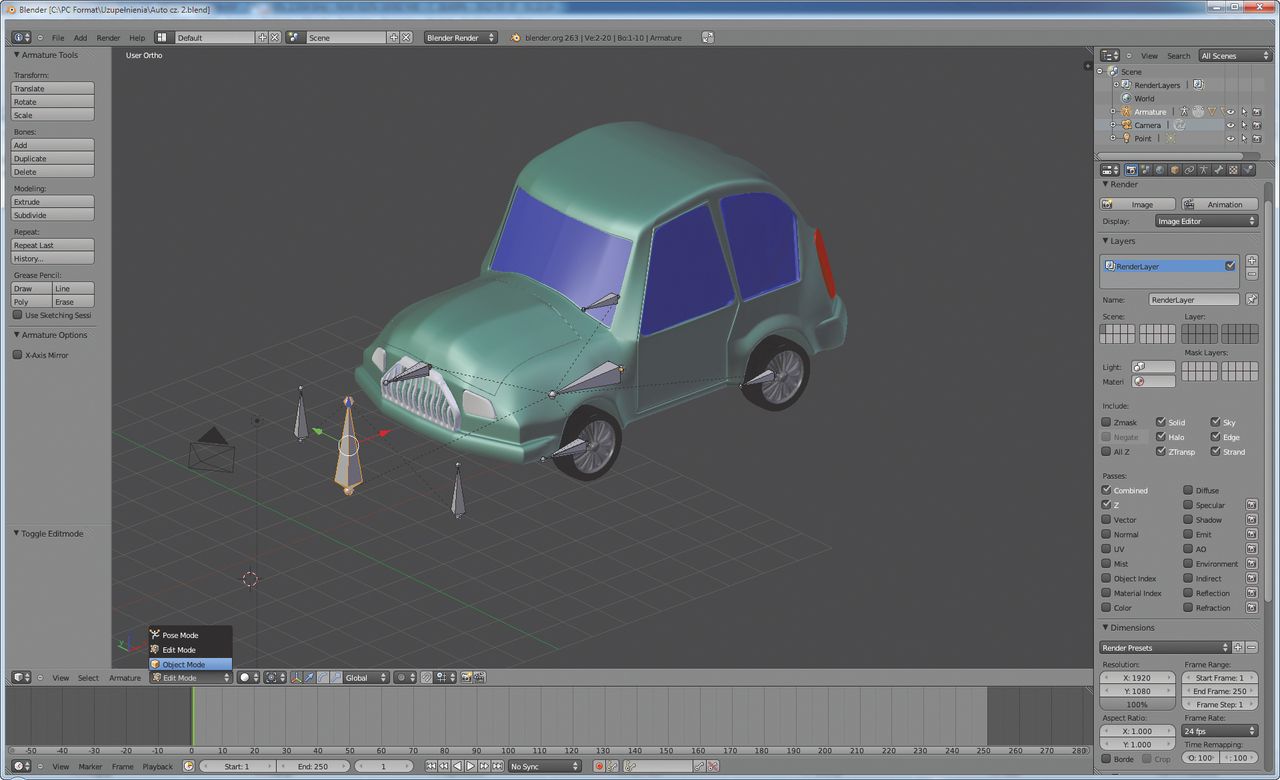Enable the Vector pass checkbox
Image resolution: width=1280 pixels, height=780 pixels.
[1106, 520]
